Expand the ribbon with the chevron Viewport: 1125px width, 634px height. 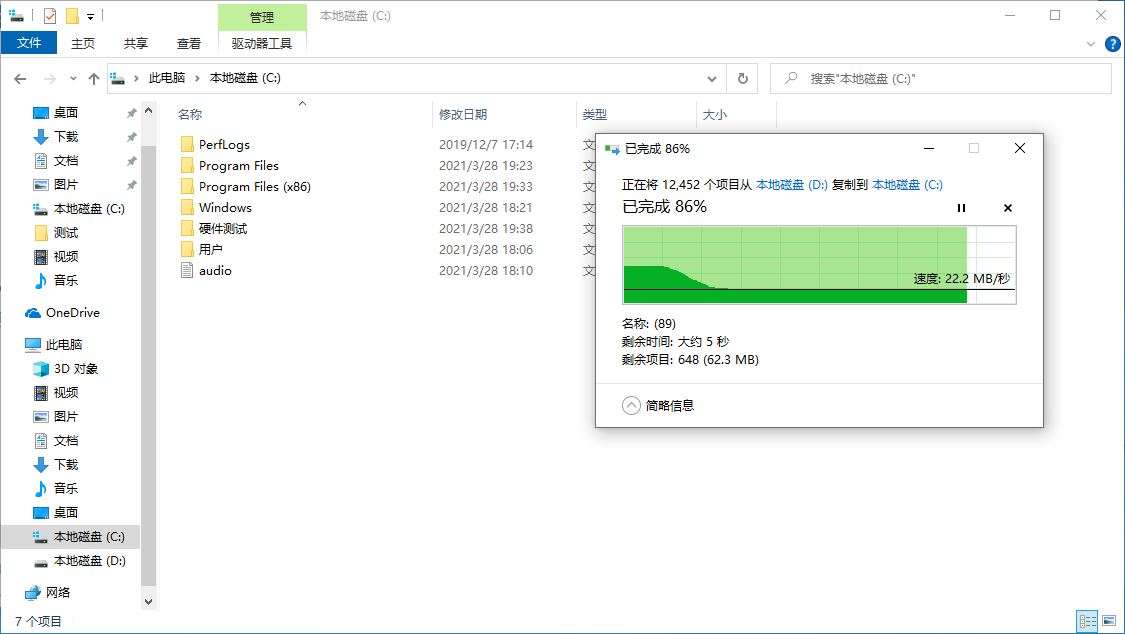point(1091,44)
